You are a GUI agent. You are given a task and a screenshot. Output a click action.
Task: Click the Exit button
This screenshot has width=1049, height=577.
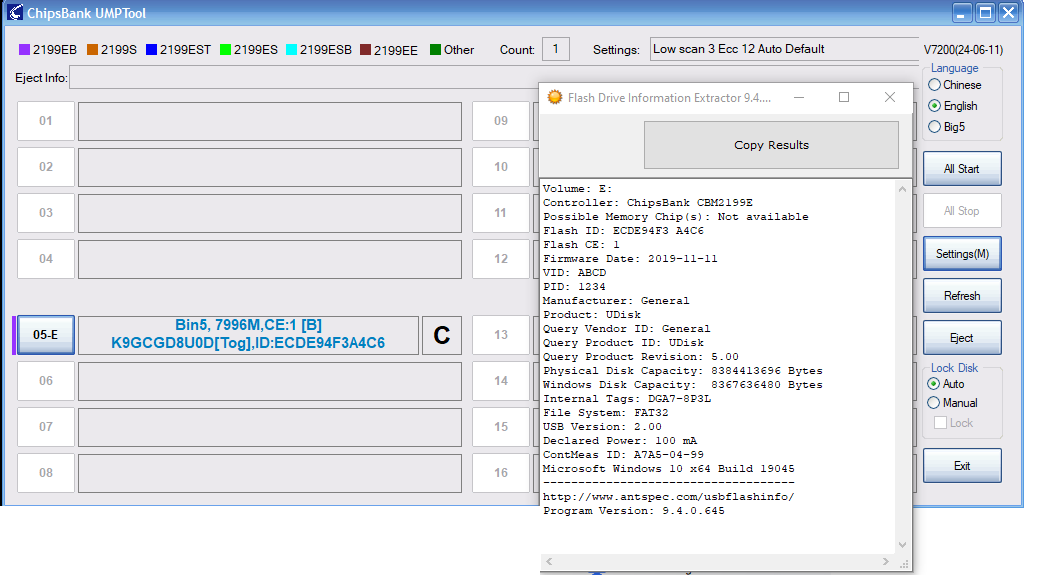[962, 466]
